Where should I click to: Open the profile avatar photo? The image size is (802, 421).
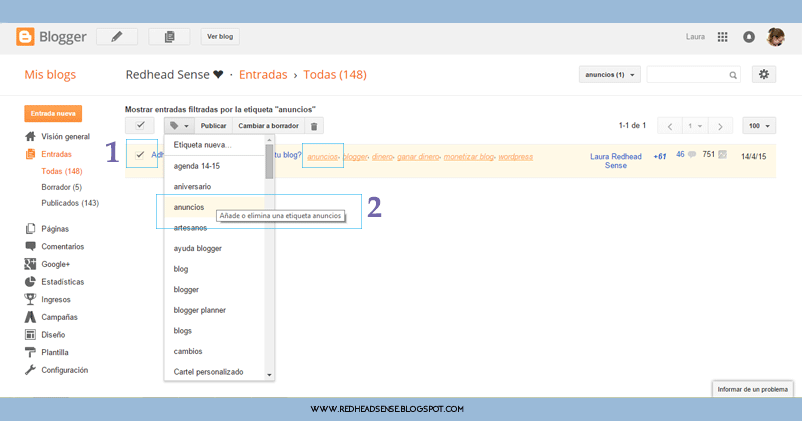775,37
